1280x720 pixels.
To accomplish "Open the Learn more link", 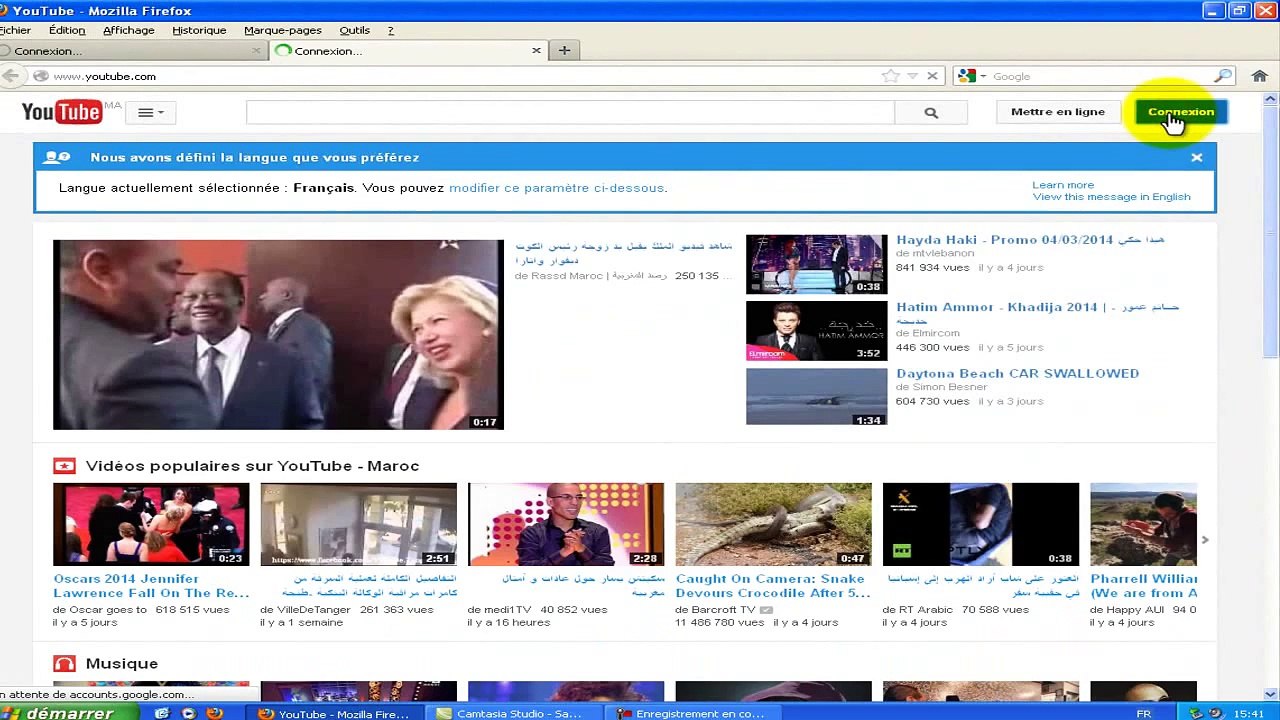I will tap(1063, 185).
